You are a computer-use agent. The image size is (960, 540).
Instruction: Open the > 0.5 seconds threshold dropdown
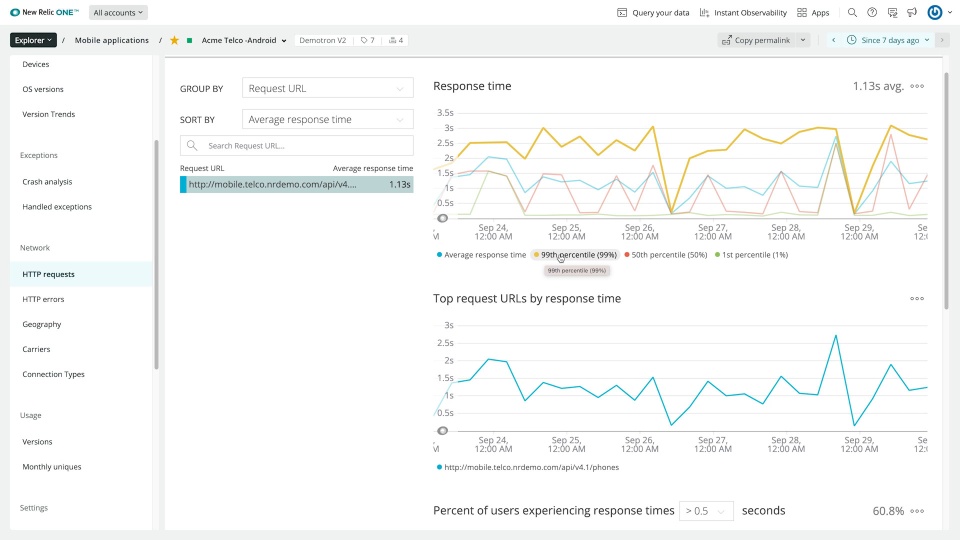706,511
